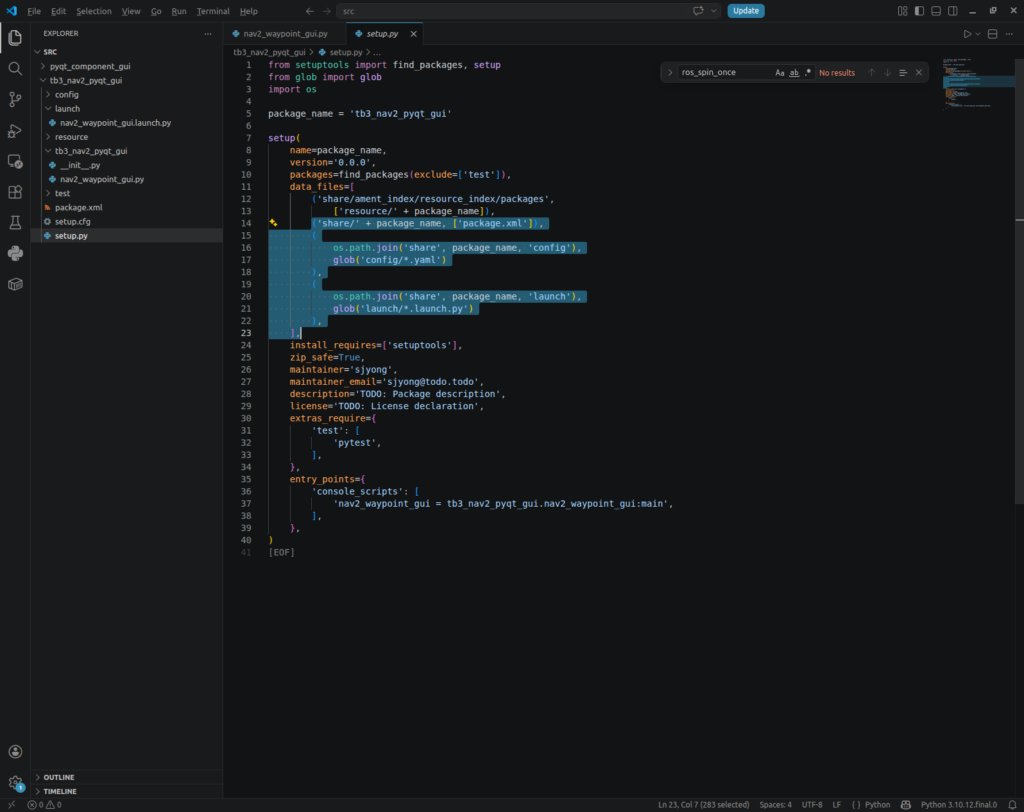The width and height of the screenshot is (1024, 812).
Task: Toggle Secondary Side Bar visibility
Action: (x=953, y=11)
